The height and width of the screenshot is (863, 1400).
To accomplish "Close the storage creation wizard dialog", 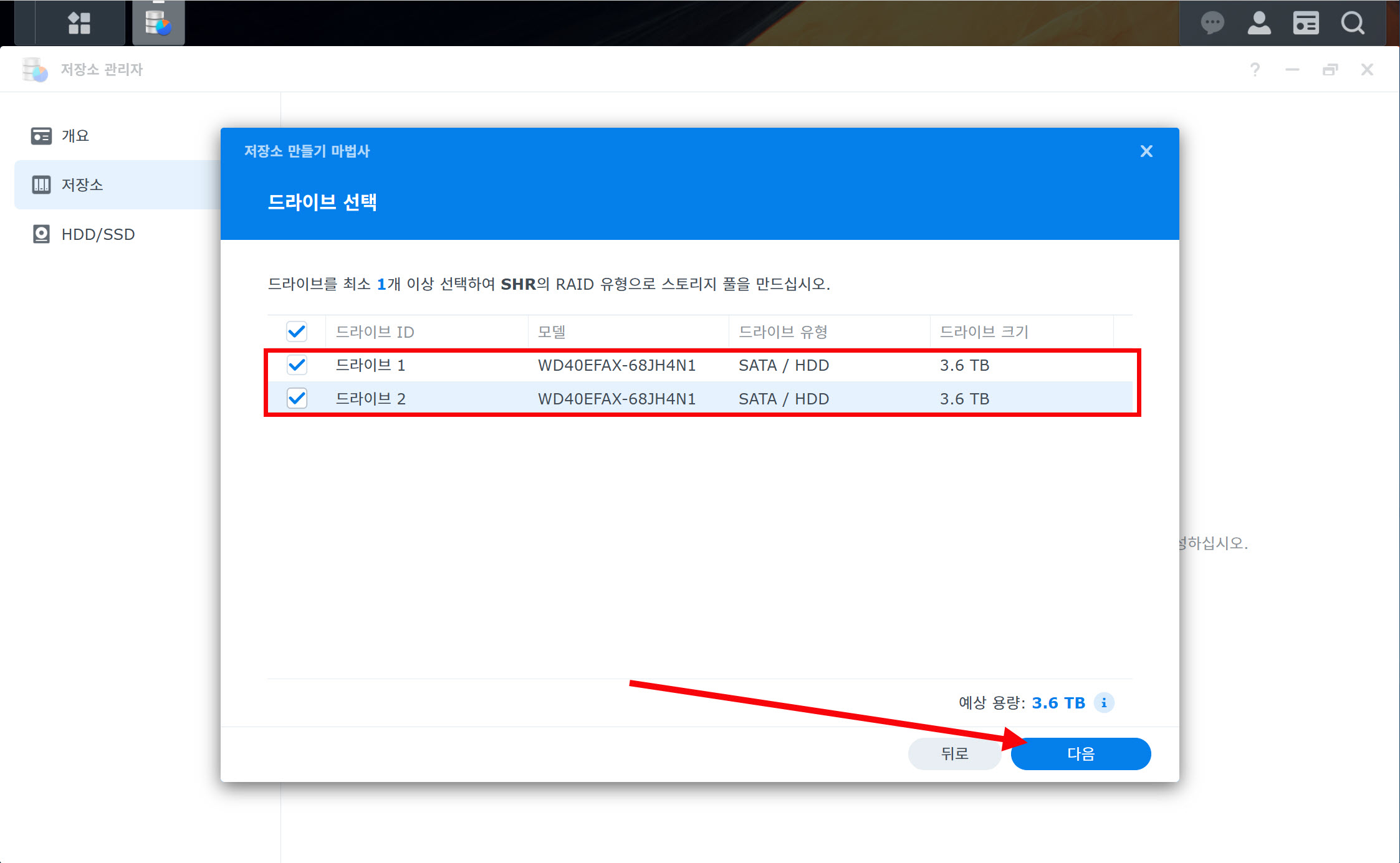I will (1146, 151).
